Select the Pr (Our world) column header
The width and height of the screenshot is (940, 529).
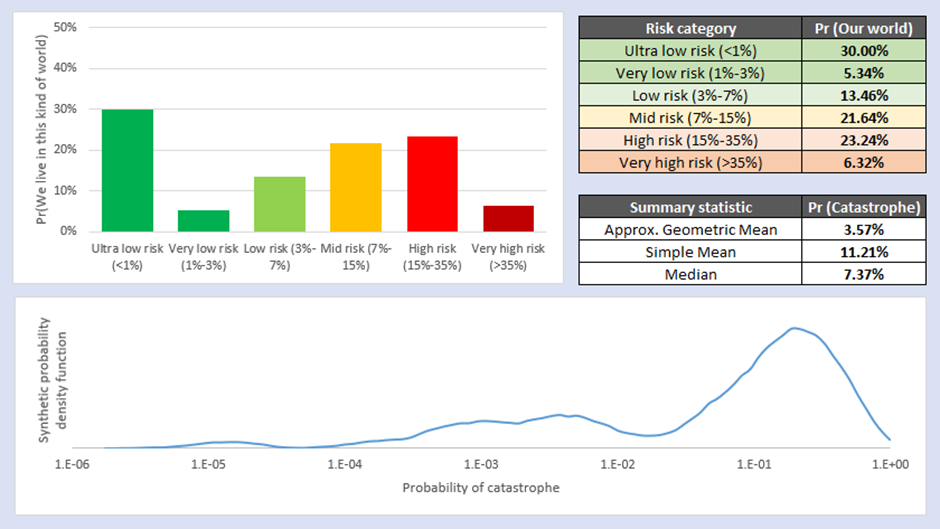[x=862, y=29]
